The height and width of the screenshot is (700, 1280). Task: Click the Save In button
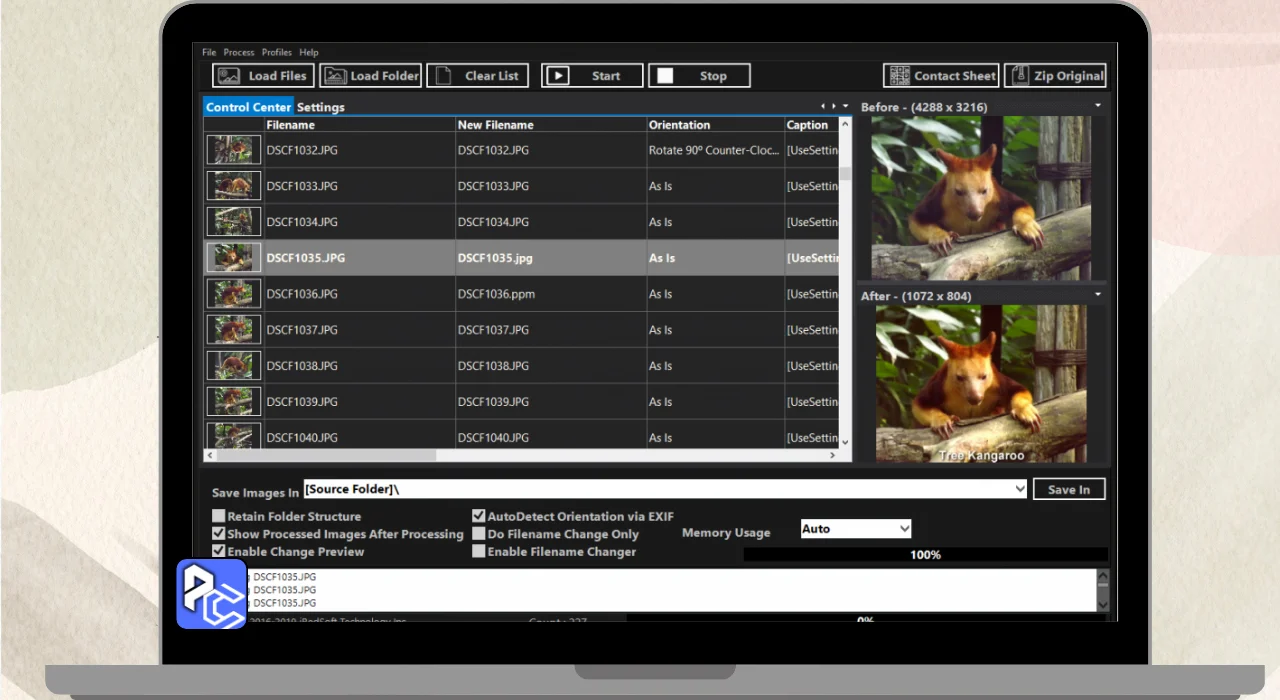(1069, 489)
